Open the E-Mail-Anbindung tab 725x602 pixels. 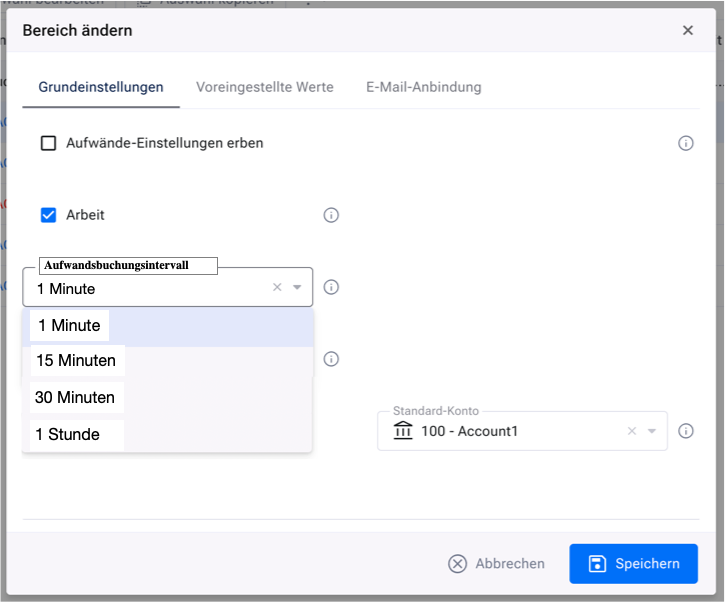pos(423,87)
